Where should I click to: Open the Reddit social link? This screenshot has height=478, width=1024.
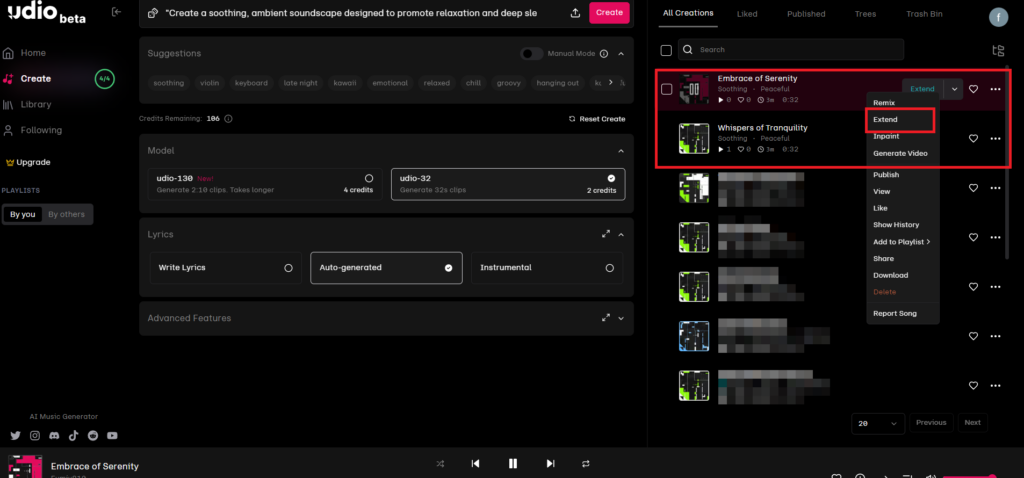pyautogui.click(x=93, y=436)
